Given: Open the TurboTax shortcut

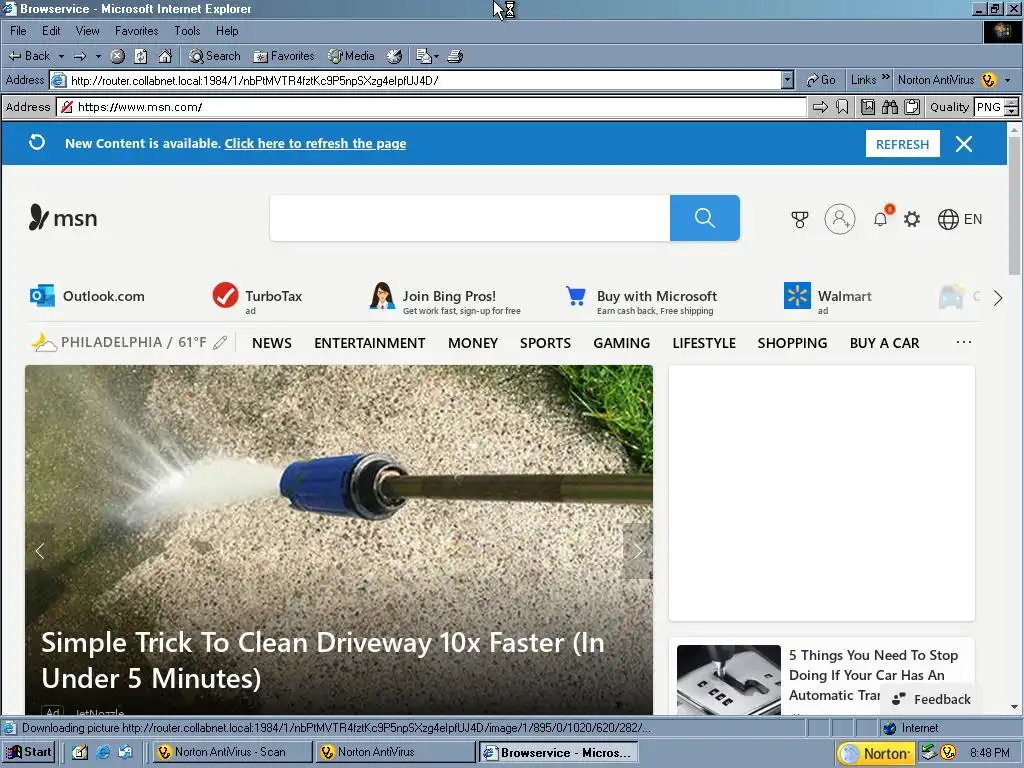Looking at the screenshot, I should [257, 297].
